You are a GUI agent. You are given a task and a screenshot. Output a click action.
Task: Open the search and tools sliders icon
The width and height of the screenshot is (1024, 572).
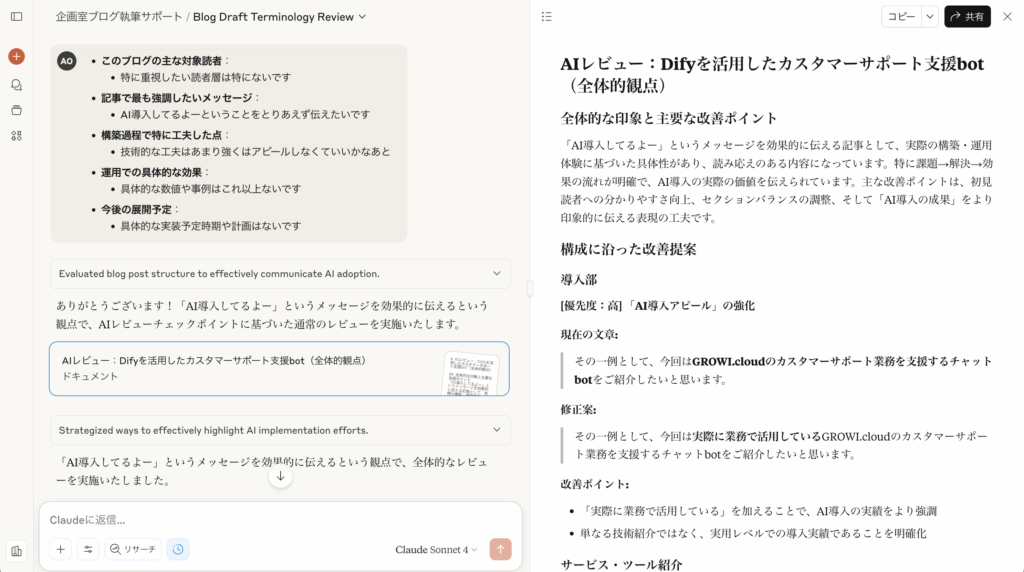pyautogui.click(x=88, y=549)
